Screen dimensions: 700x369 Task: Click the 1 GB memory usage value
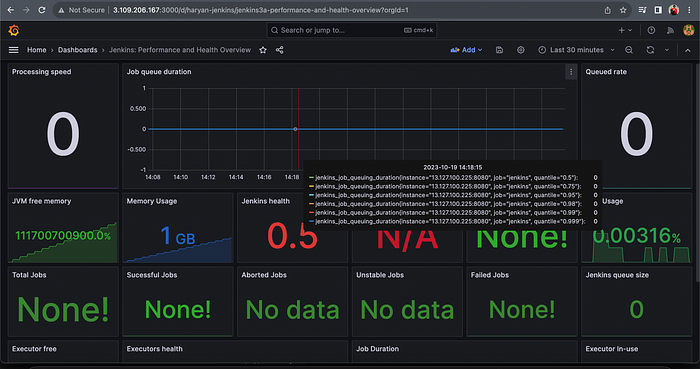[x=178, y=236]
